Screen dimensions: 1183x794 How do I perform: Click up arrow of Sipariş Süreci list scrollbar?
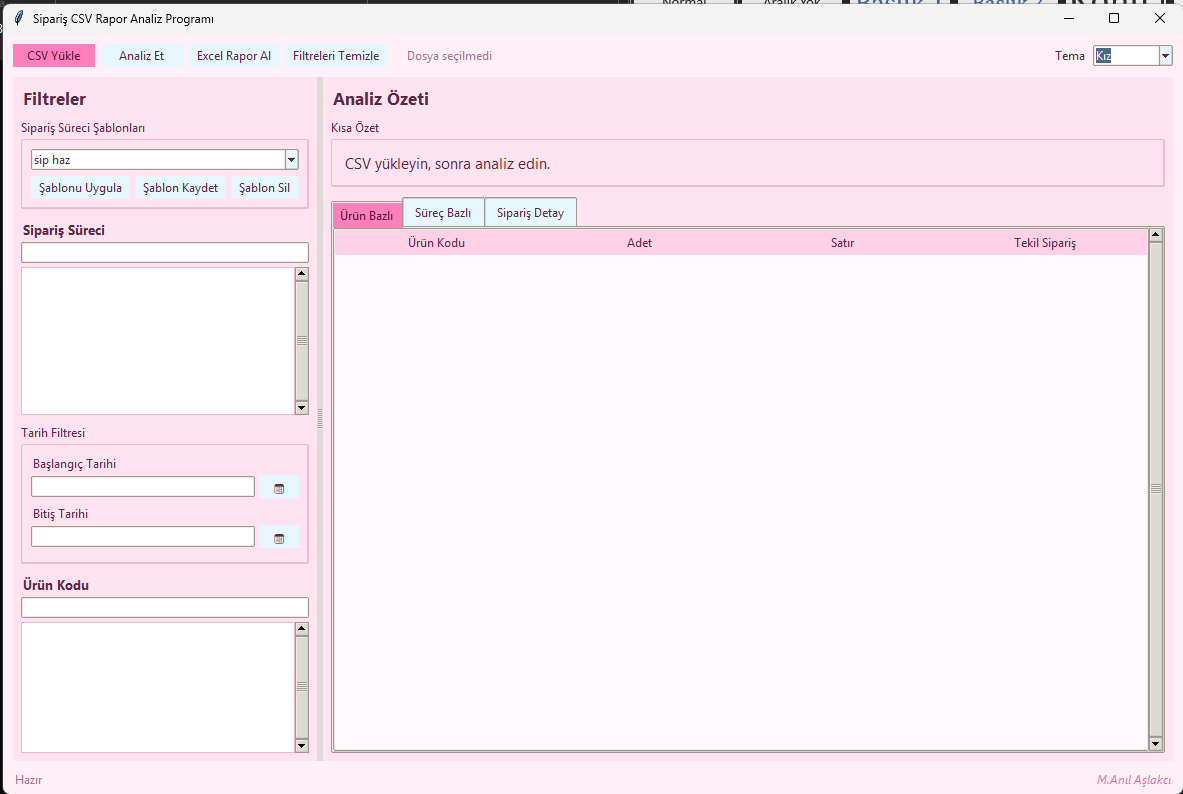point(302,275)
